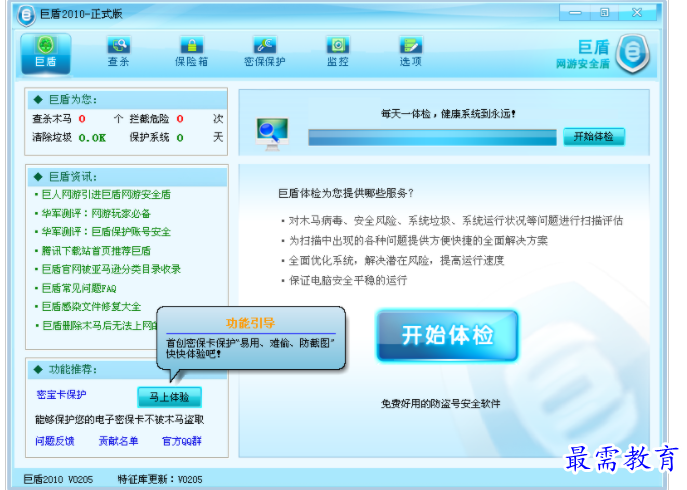Image resolution: width=687 pixels, height=490 pixels.
Task: Click the 特征库更新：V0205 status text
Action: click(x=160, y=479)
